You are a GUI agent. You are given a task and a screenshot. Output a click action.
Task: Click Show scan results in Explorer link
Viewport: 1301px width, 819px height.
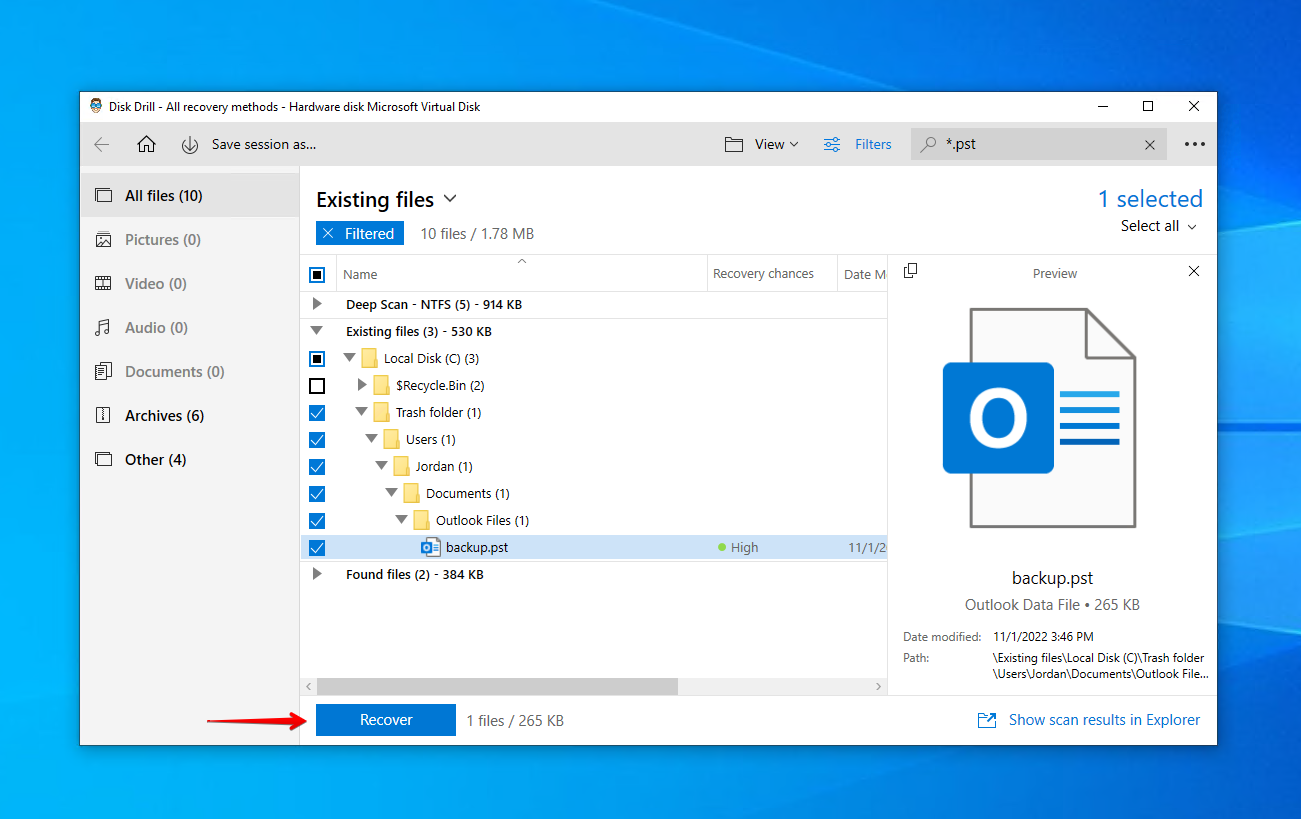[1104, 720]
